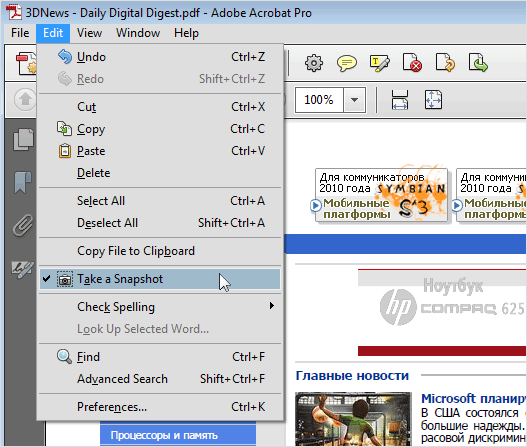Open the zoom level dropdown arrow

coord(354,100)
